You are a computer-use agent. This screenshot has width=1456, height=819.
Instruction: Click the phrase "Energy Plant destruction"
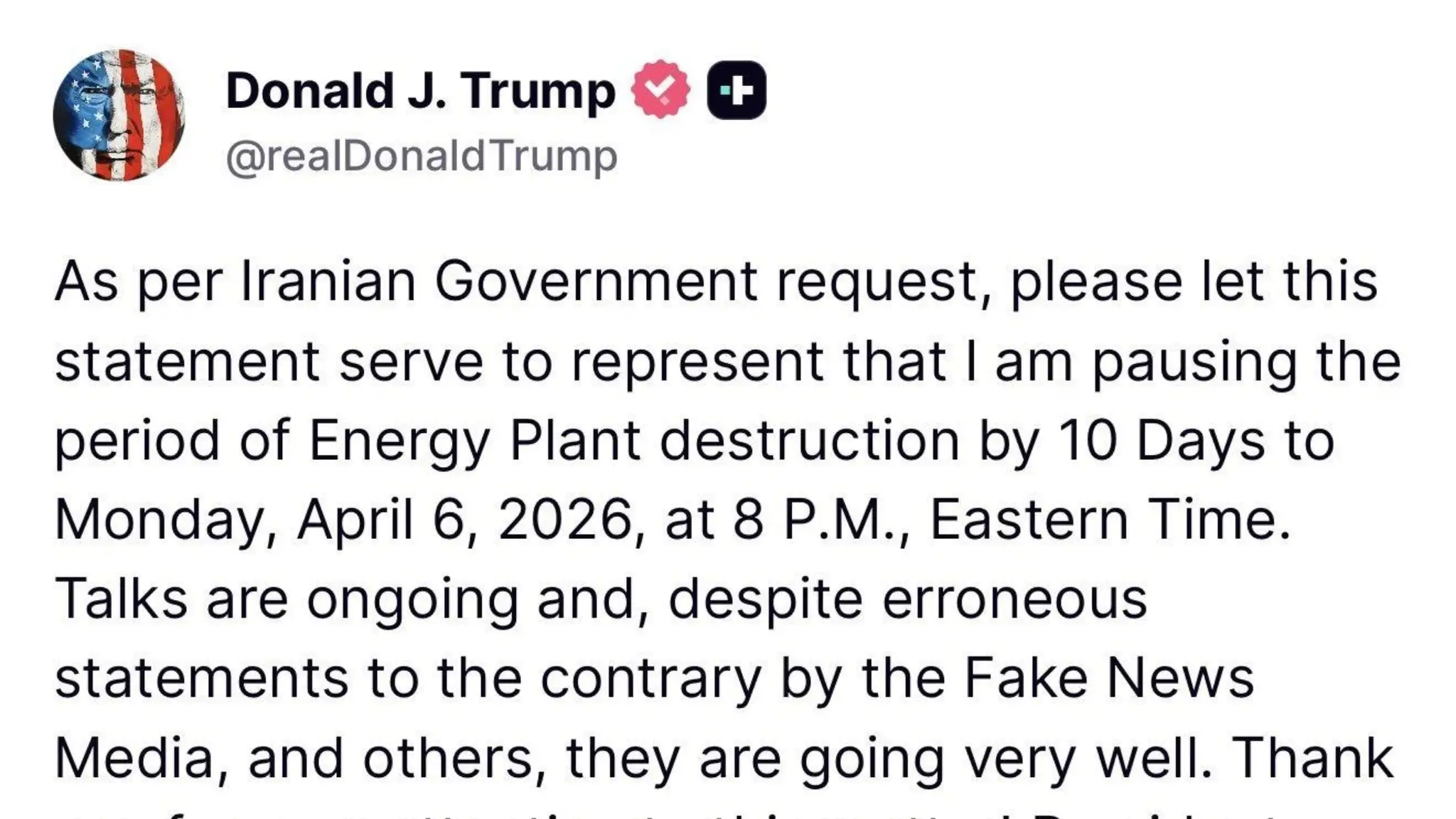click(634, 441)
